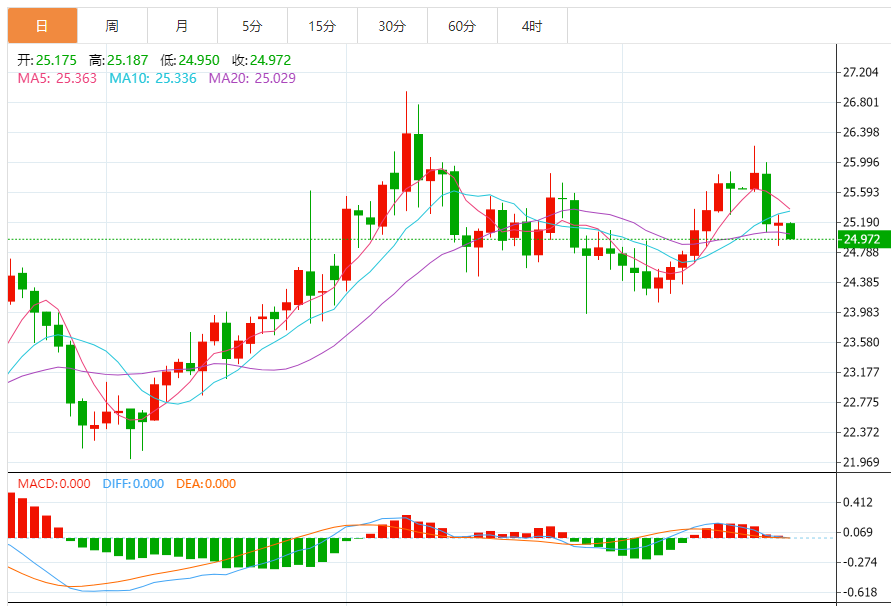Image resolution: width=891 pixels, height=606 pixels.
Task: Click the -0.618 MACD axis label
Action: coord(859,592)
